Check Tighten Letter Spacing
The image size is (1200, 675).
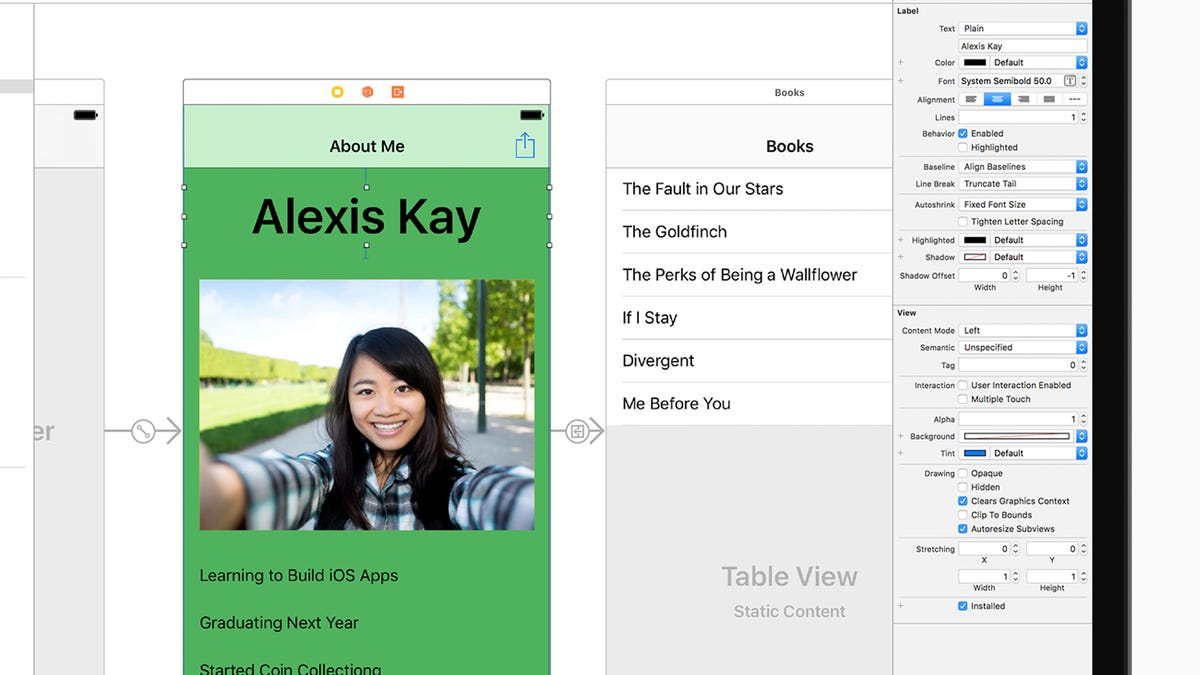pyautogui.click(x=963, y=222)
